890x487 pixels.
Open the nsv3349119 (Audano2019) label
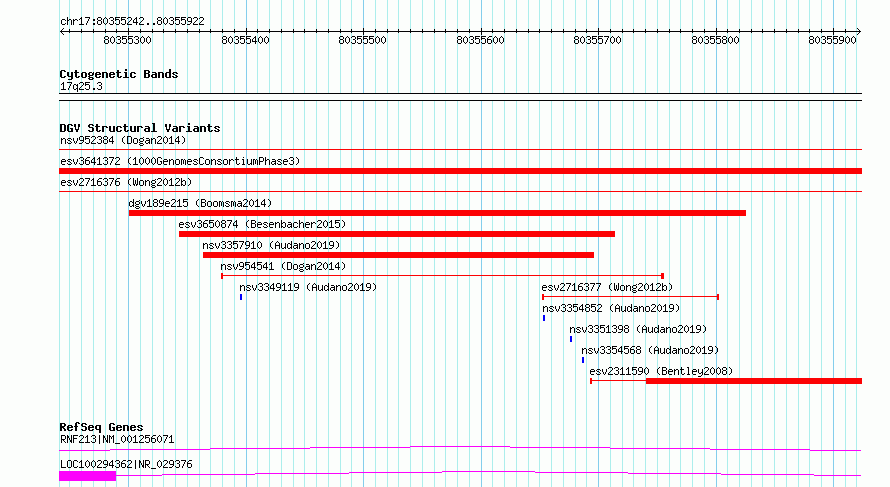[308, 287]
